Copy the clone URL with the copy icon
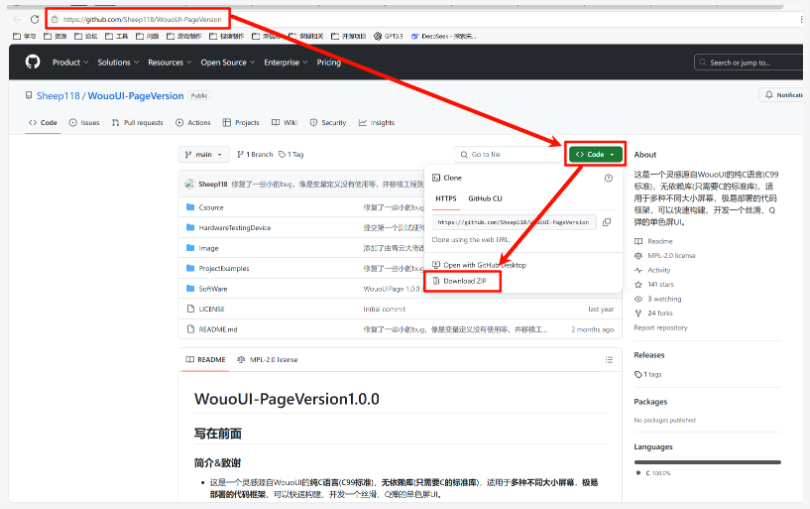This screenshot has height=509, width=810. [x=607, y=222]
